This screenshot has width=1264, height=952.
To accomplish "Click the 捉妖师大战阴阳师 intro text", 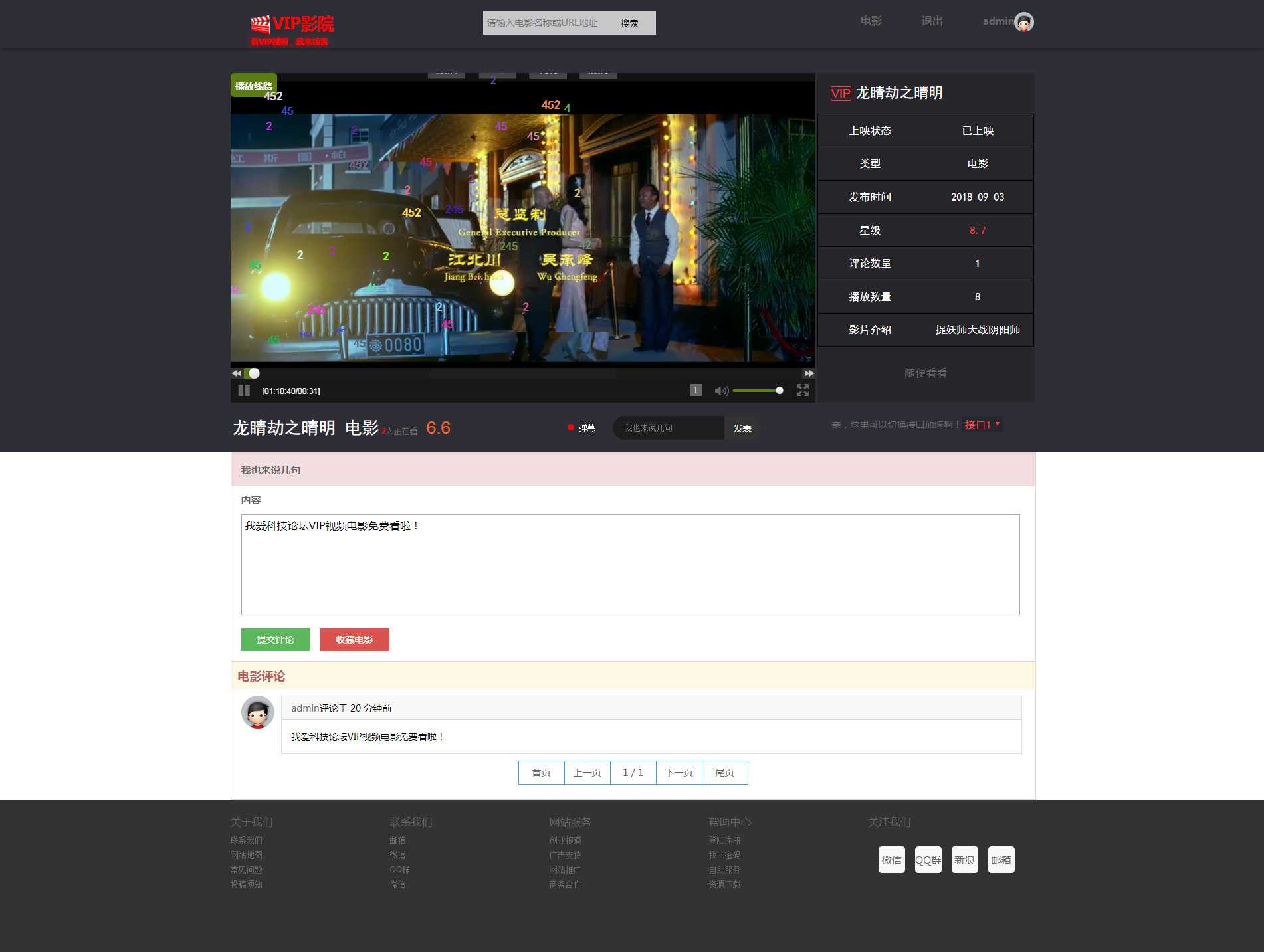I will [977, 330].
